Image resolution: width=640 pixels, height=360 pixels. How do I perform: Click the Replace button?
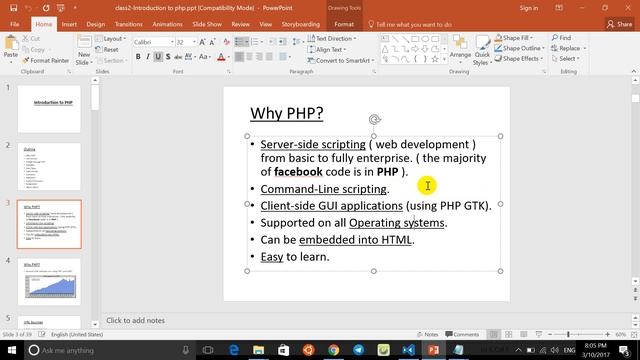point(569,48)
